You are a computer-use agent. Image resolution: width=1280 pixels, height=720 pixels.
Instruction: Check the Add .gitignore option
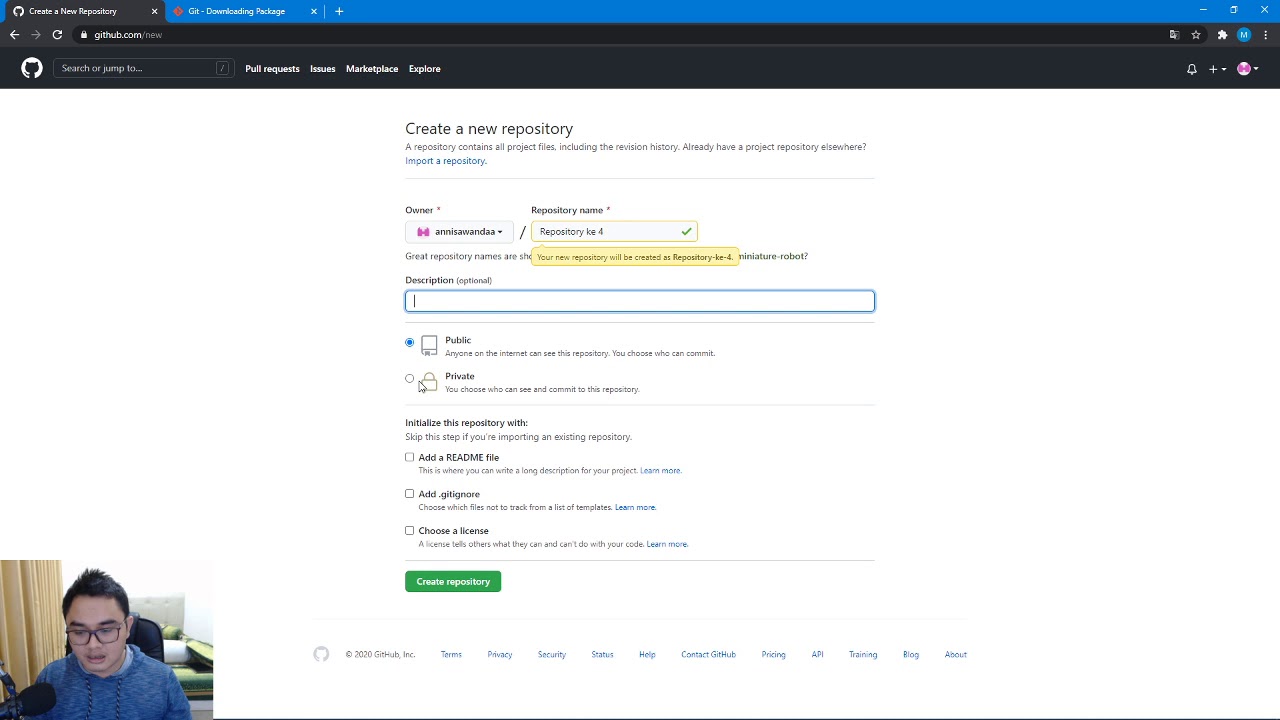tap(409, 494)
